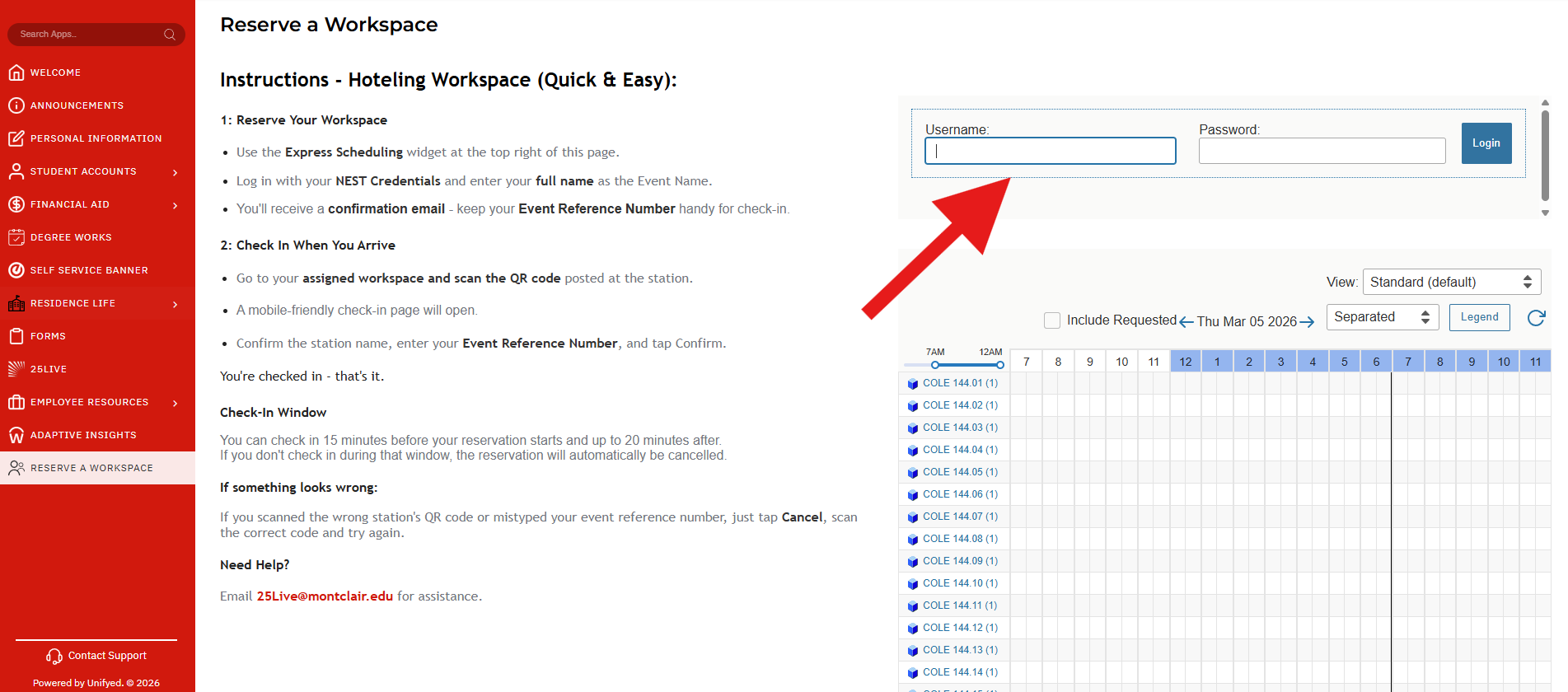This screenshot has width=1568, height=692.
Task: Click the 25Live@montclair.edu email link
Action: coord(325,596)
